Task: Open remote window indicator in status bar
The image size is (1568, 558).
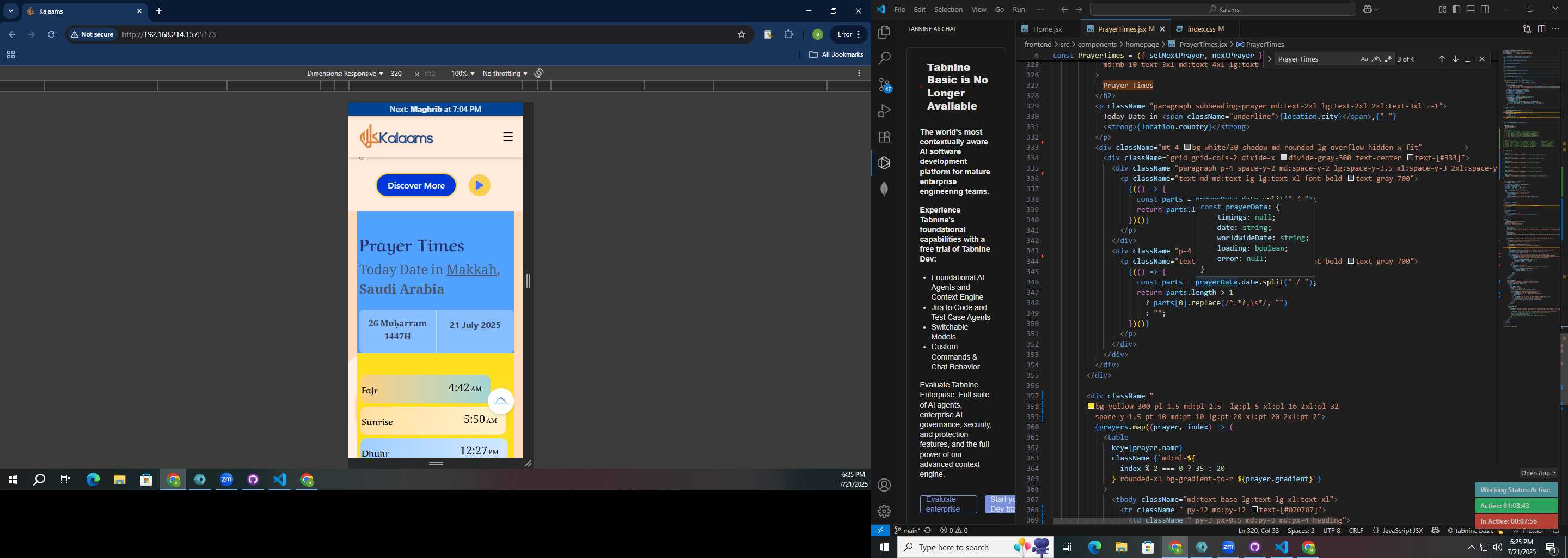Action: pyautogui.click(x=880, y=531)
